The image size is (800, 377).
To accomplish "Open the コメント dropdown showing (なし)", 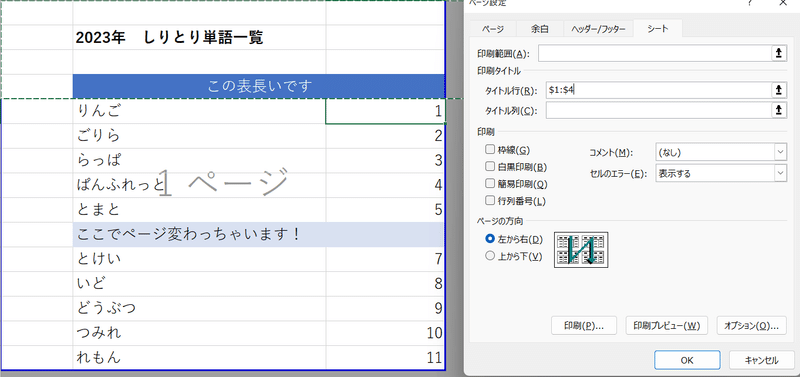I will click(x=720, y=152).
